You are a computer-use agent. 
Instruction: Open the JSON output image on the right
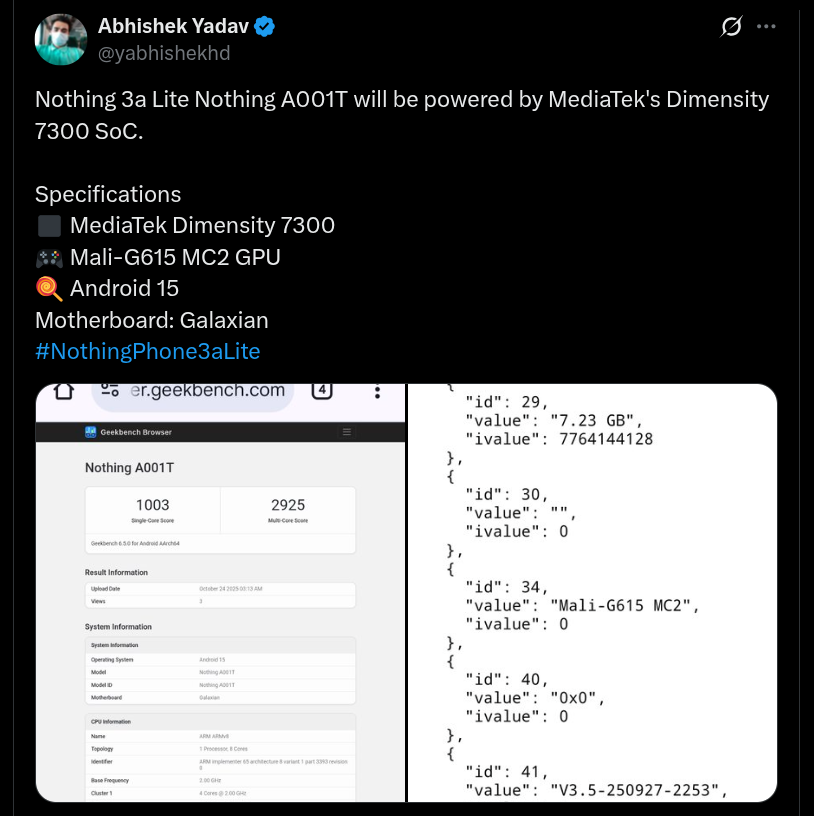pyautogui.click(x=592, y=592)
